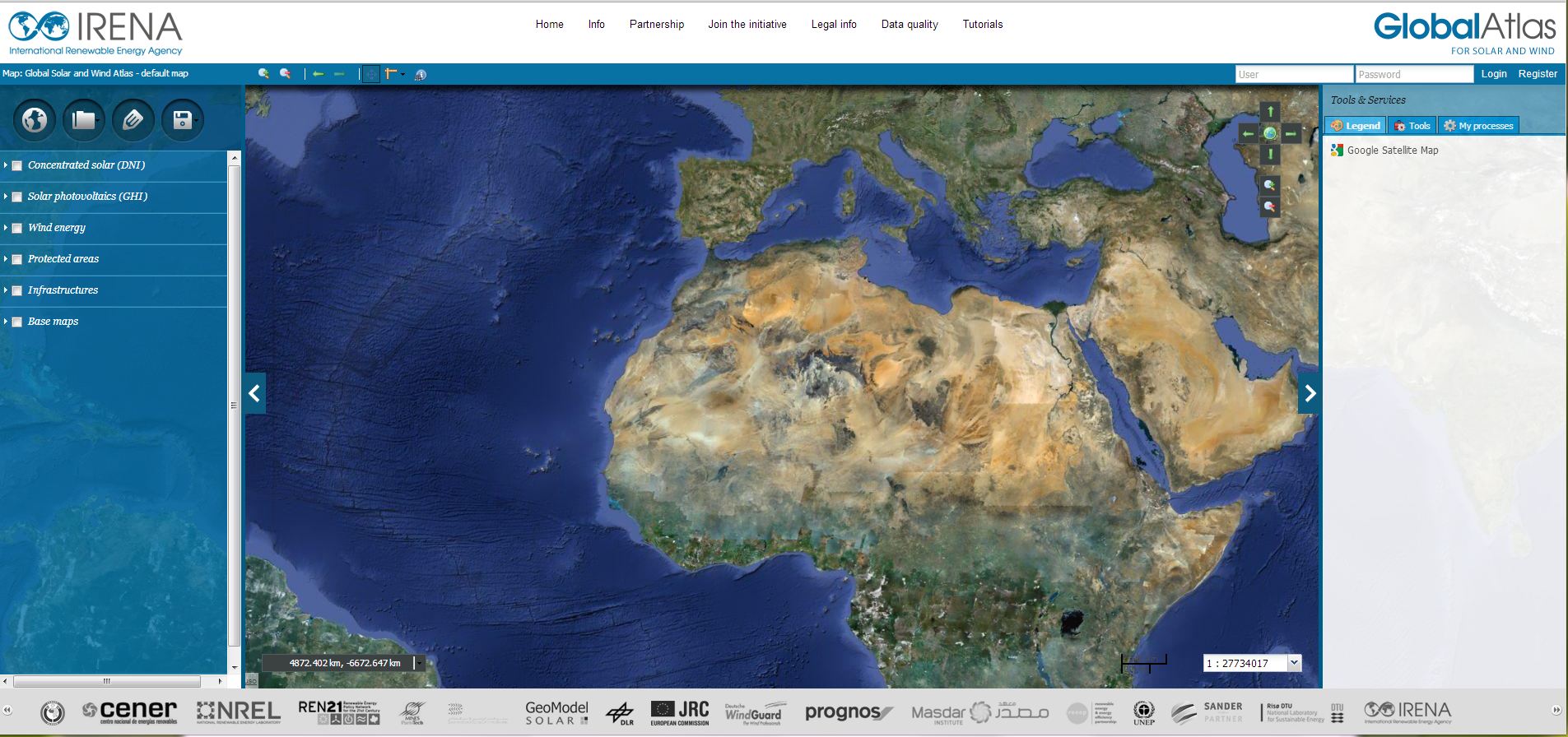Click the layer panel horizontal scrollbar
Image resolution: width=1568 pixels, height=737 pixels.
pos(107,681)
